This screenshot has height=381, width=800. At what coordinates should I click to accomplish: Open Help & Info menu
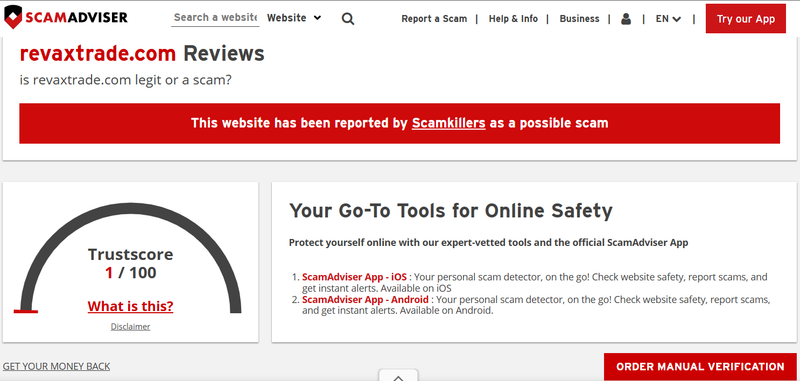click(x=513, y=19)
